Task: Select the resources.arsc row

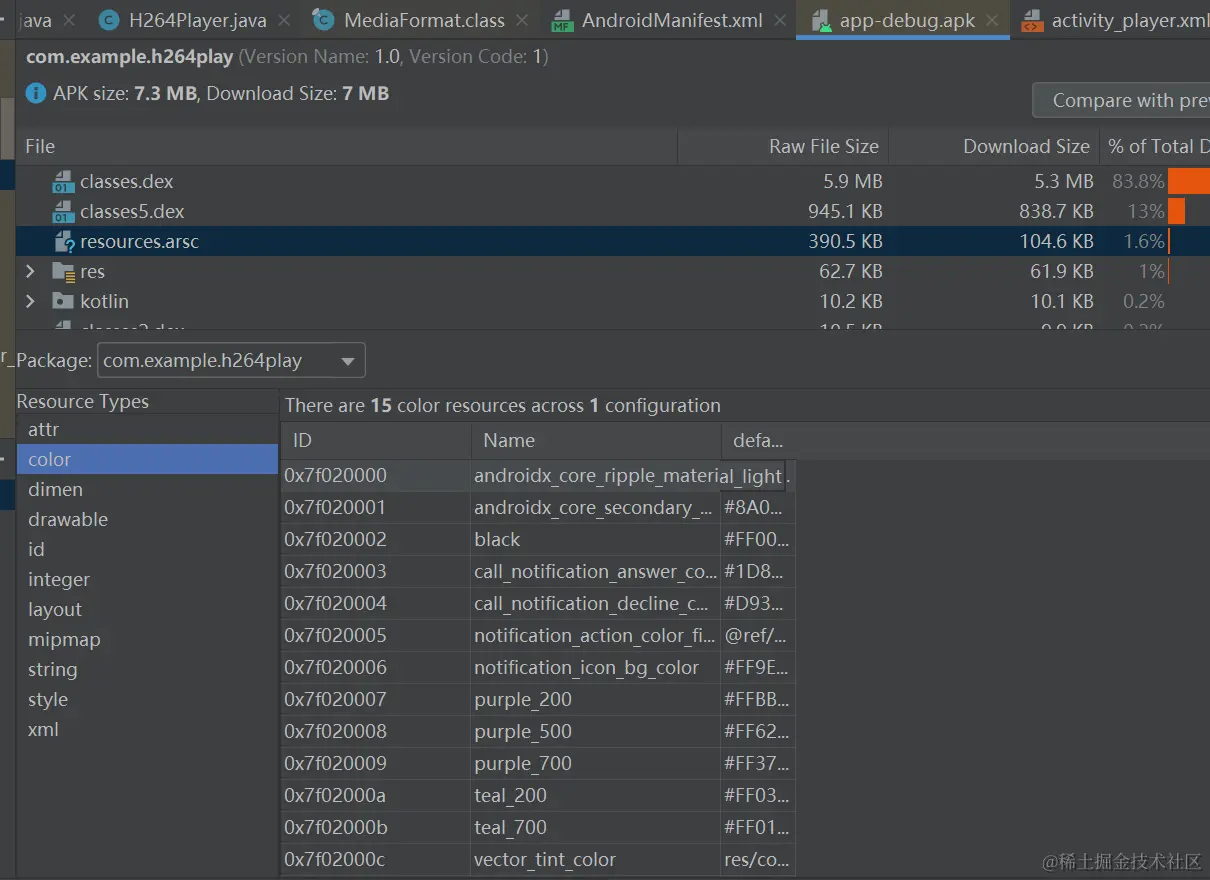Action: (x=612, y=241)
